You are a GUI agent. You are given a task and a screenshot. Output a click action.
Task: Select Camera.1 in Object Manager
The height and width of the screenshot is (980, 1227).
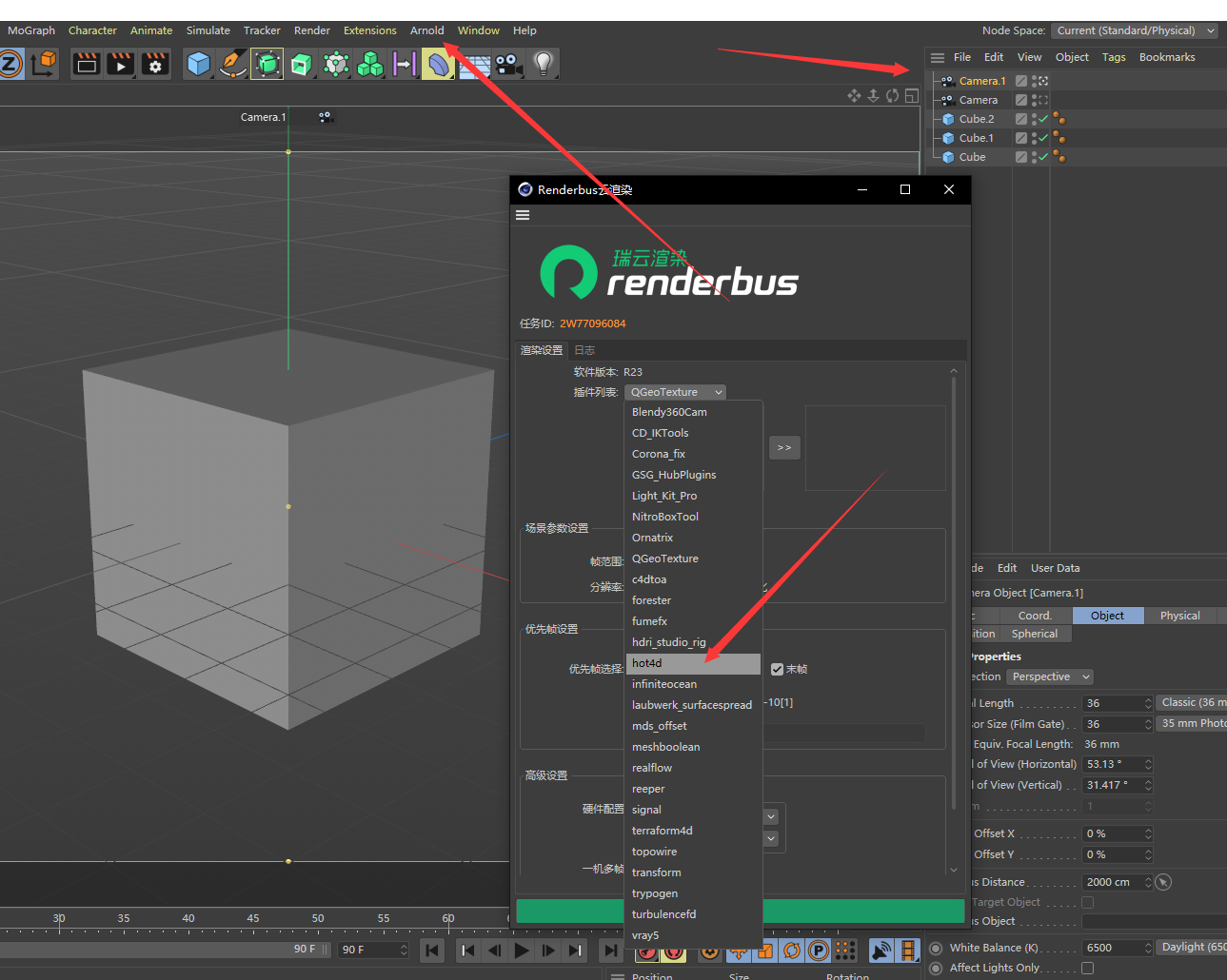[x=982, y=81]
